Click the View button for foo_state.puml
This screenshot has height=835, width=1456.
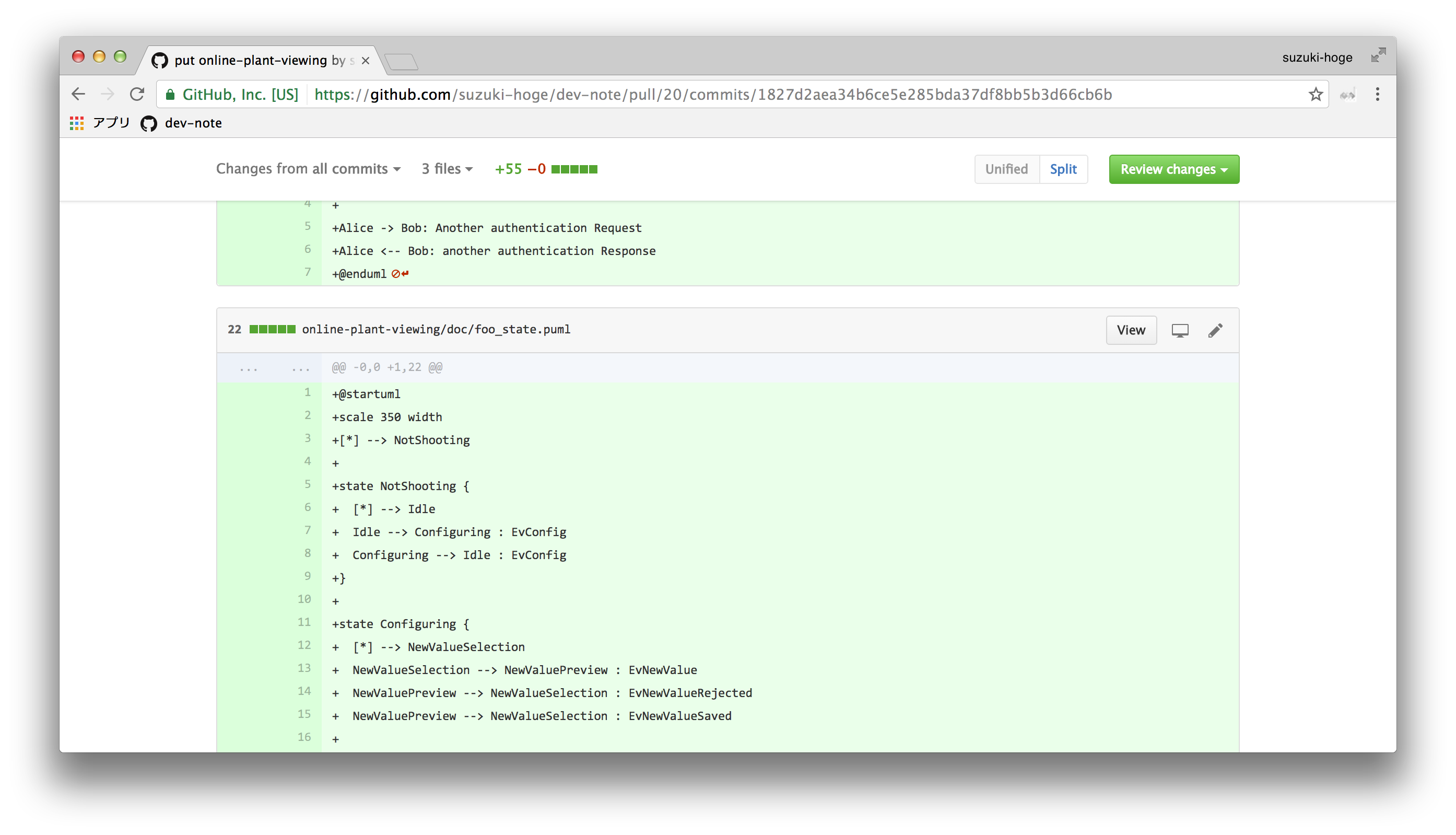tap(1131, 330)
